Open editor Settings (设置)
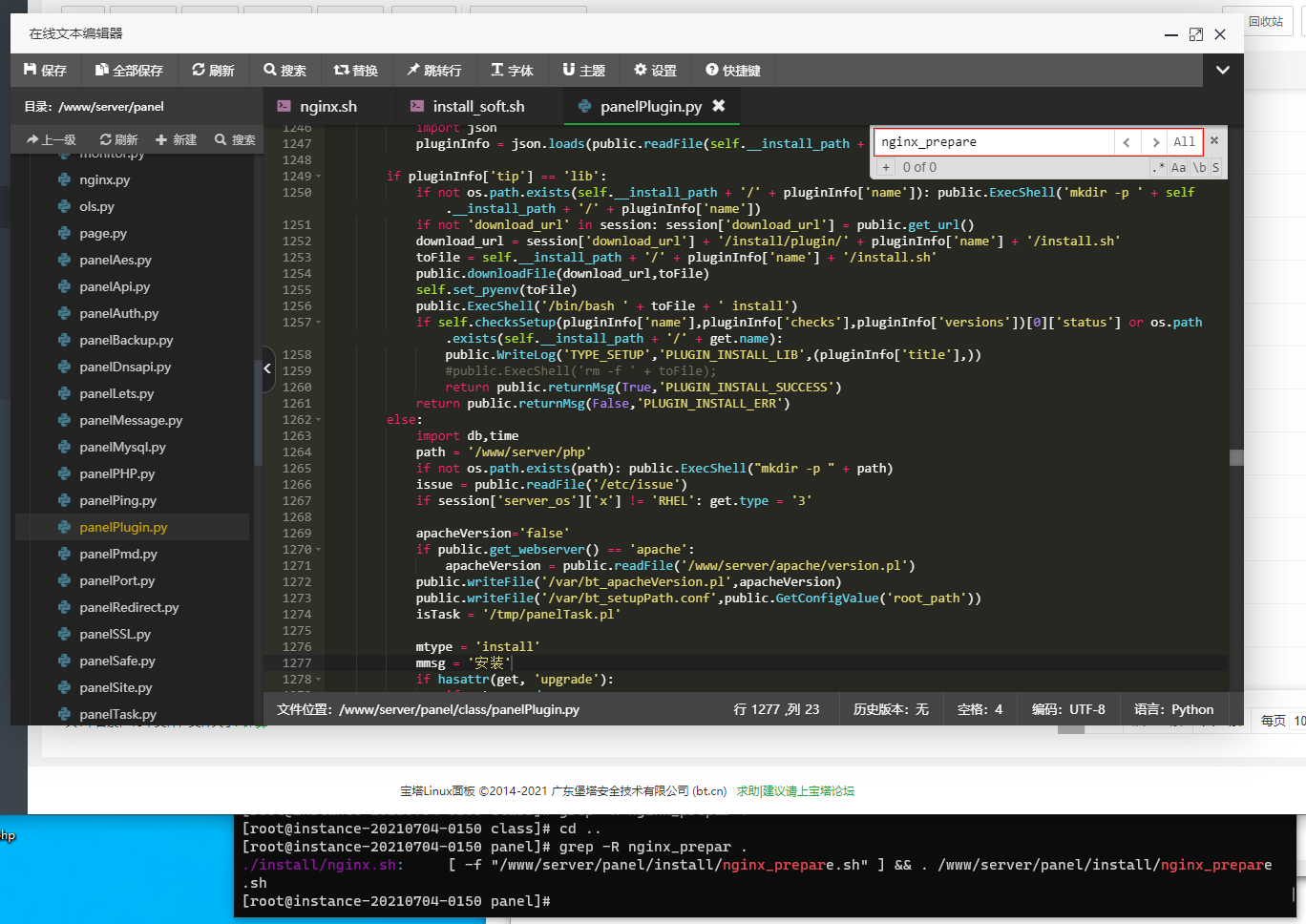Screen dimensions: 1306x924 pos(656,70)
